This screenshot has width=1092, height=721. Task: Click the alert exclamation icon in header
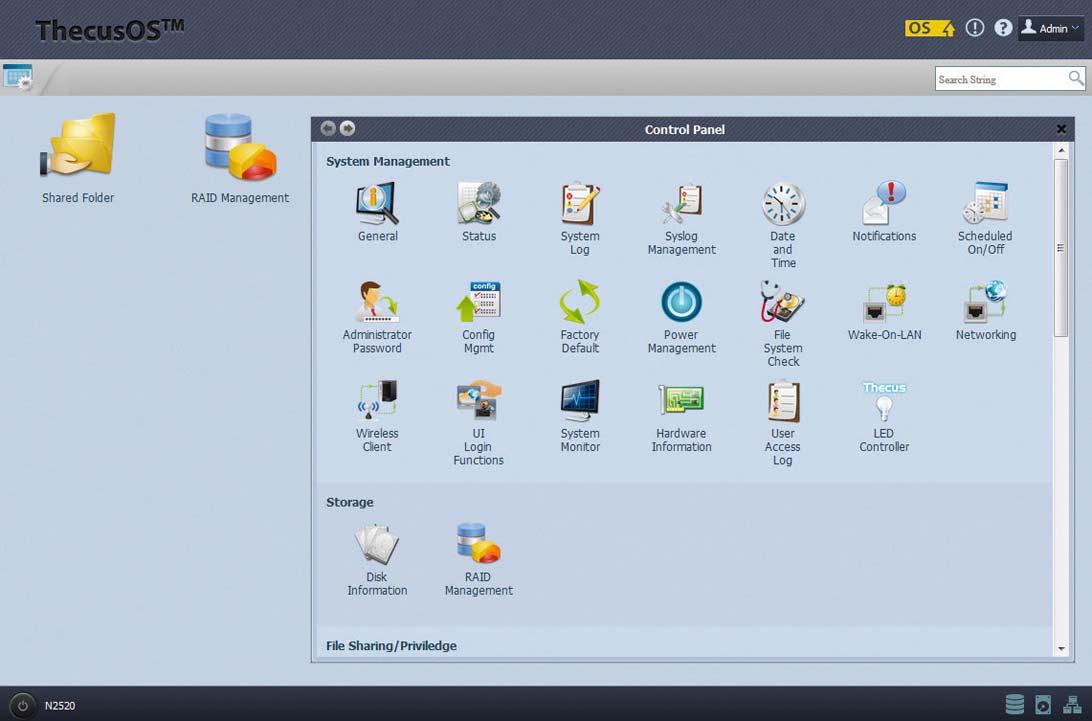pyautogui.click(x=974, y=28)
